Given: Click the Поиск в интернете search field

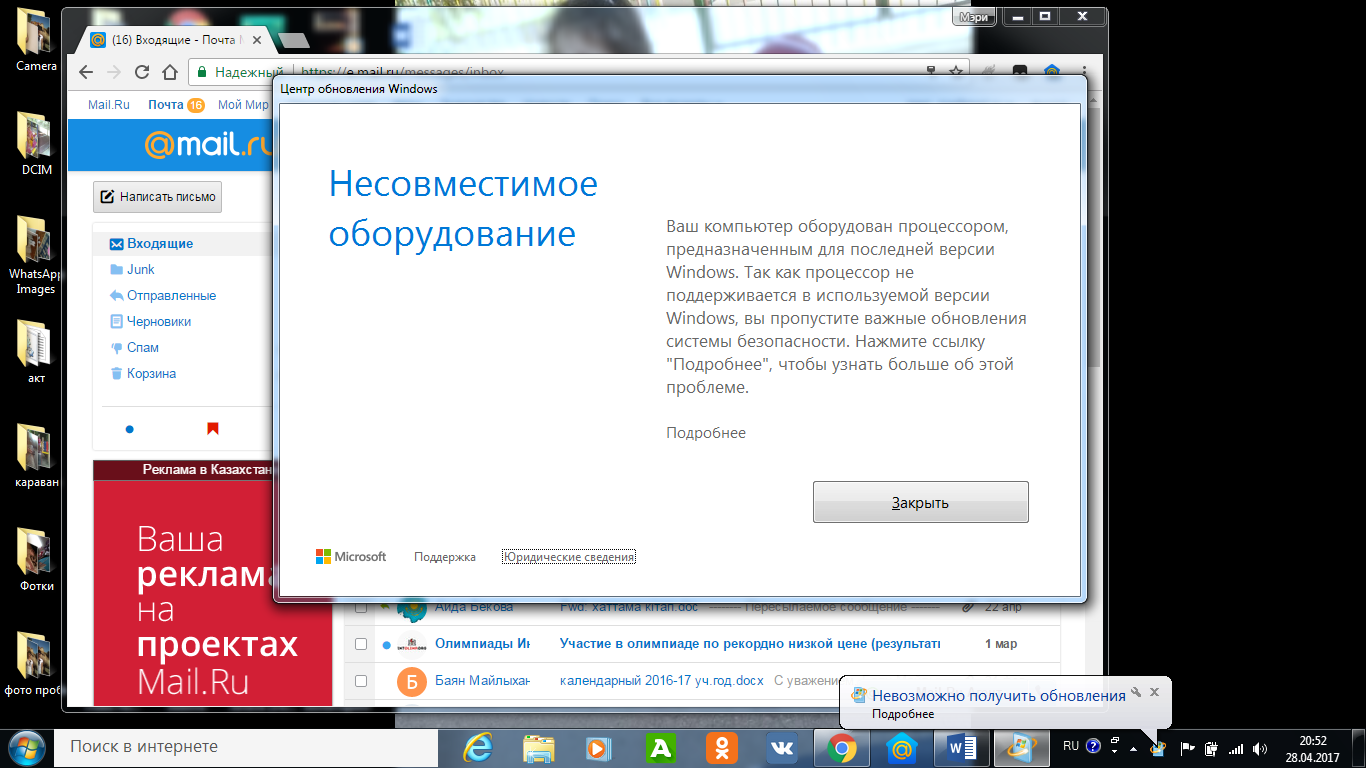Looking at the screenshot, I should tap(245, 747).
